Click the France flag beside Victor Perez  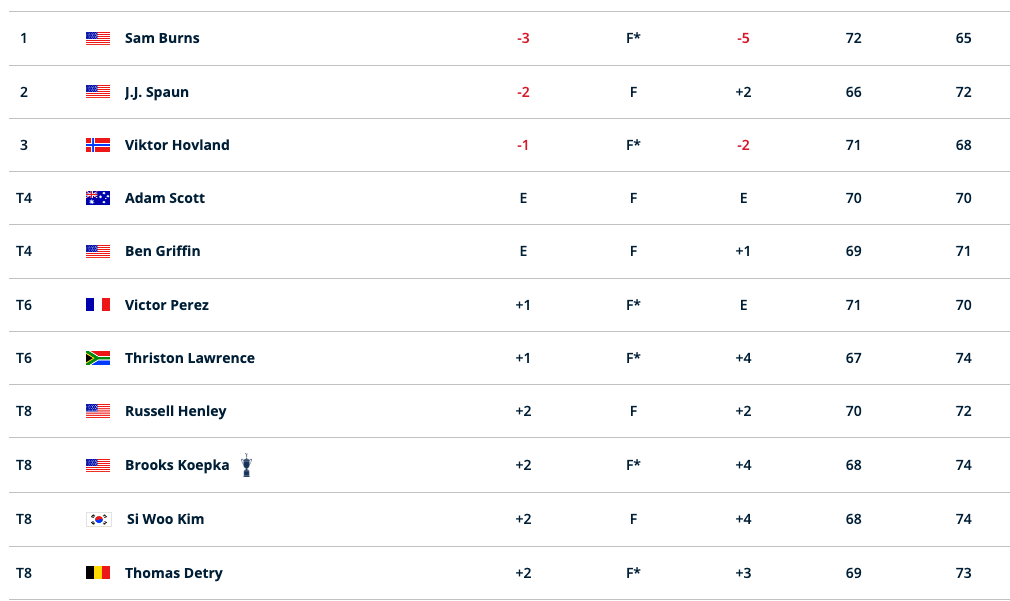98,305
